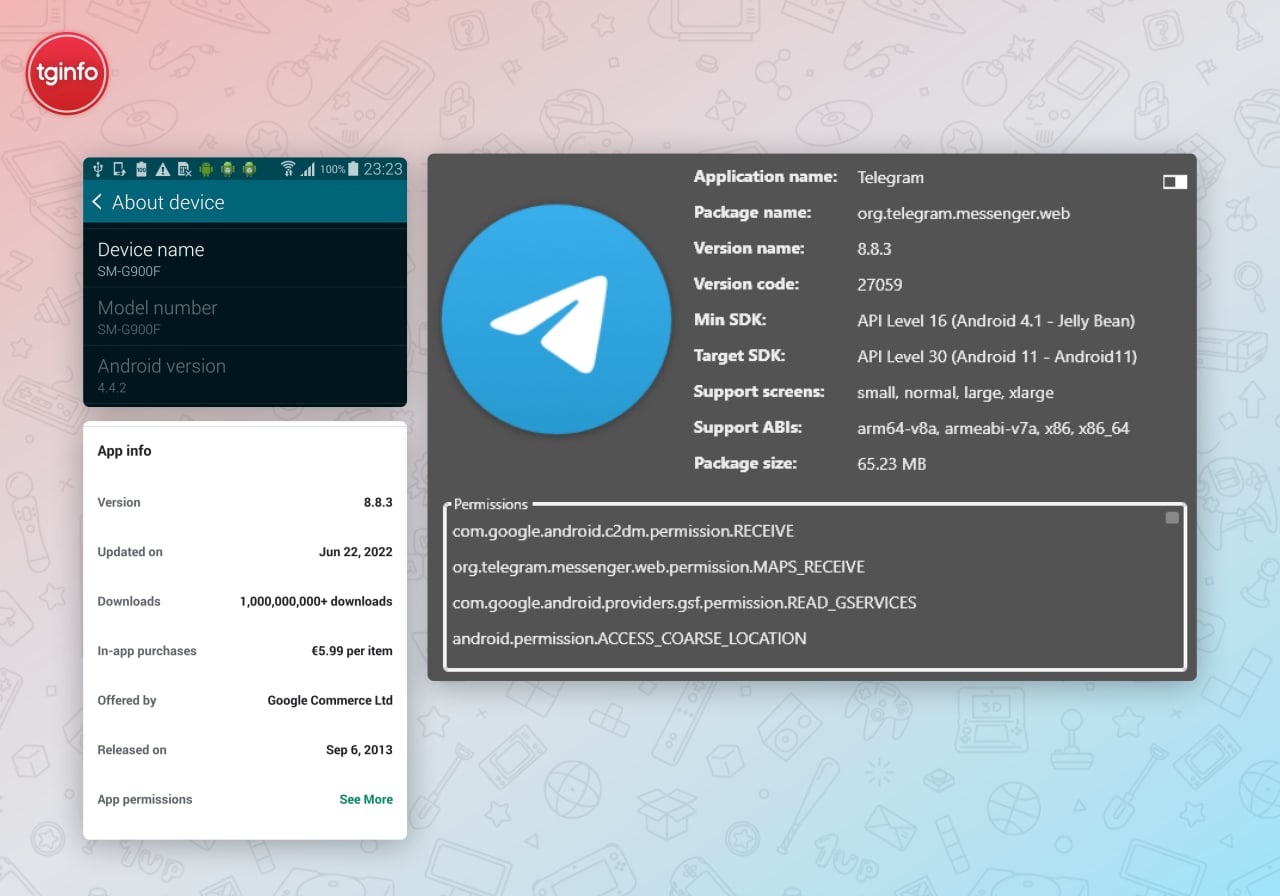Screen dimensions: 1280x896
Task: Click the Offered by label
Action: tap(127, 700)
